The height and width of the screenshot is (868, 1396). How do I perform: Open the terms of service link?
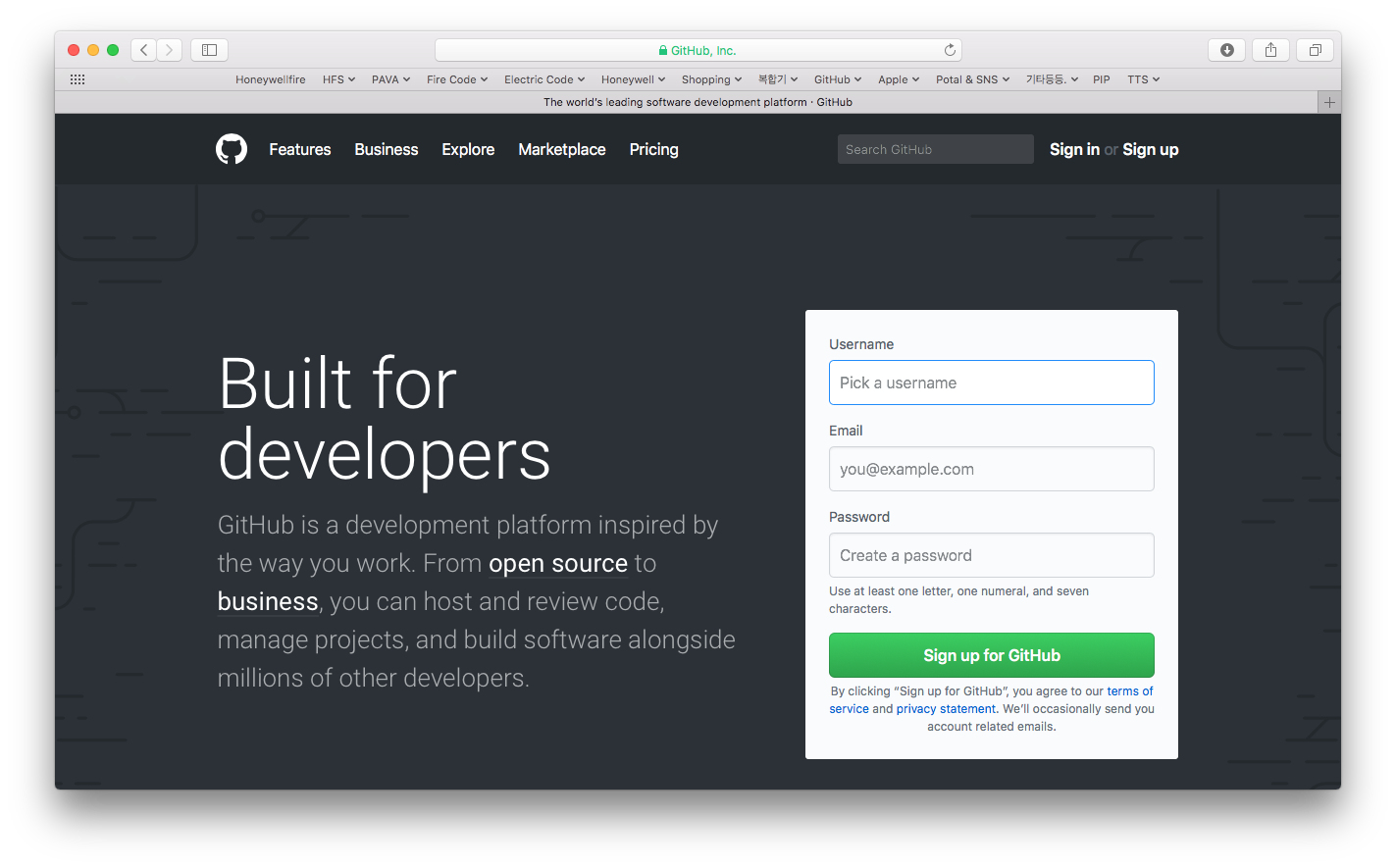click(x=1130, y=690)
